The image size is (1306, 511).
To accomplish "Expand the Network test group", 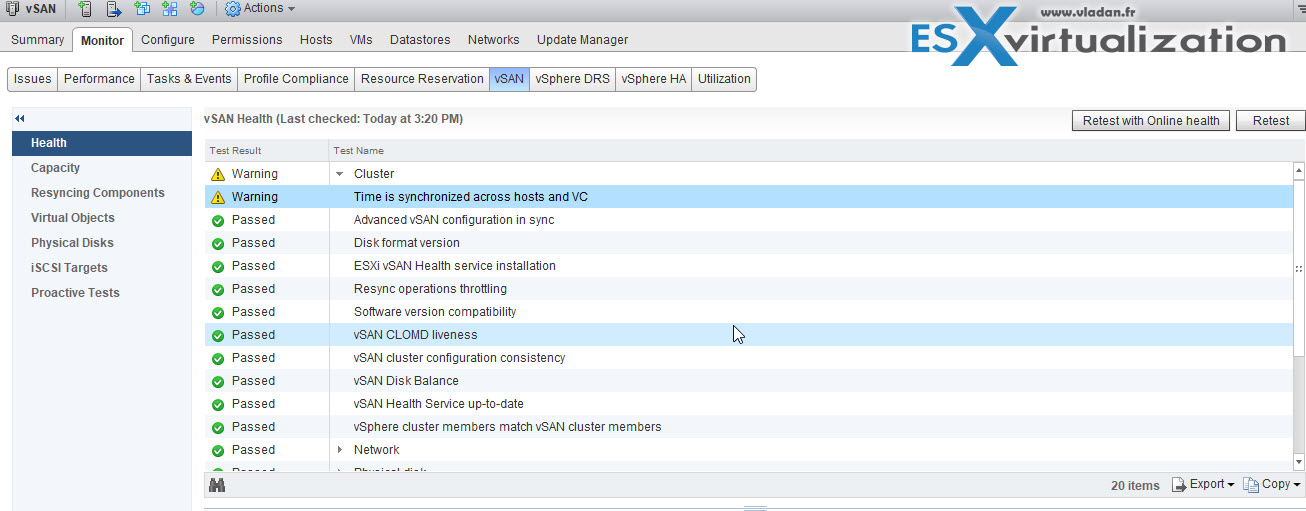I will [x=340, y=450].
